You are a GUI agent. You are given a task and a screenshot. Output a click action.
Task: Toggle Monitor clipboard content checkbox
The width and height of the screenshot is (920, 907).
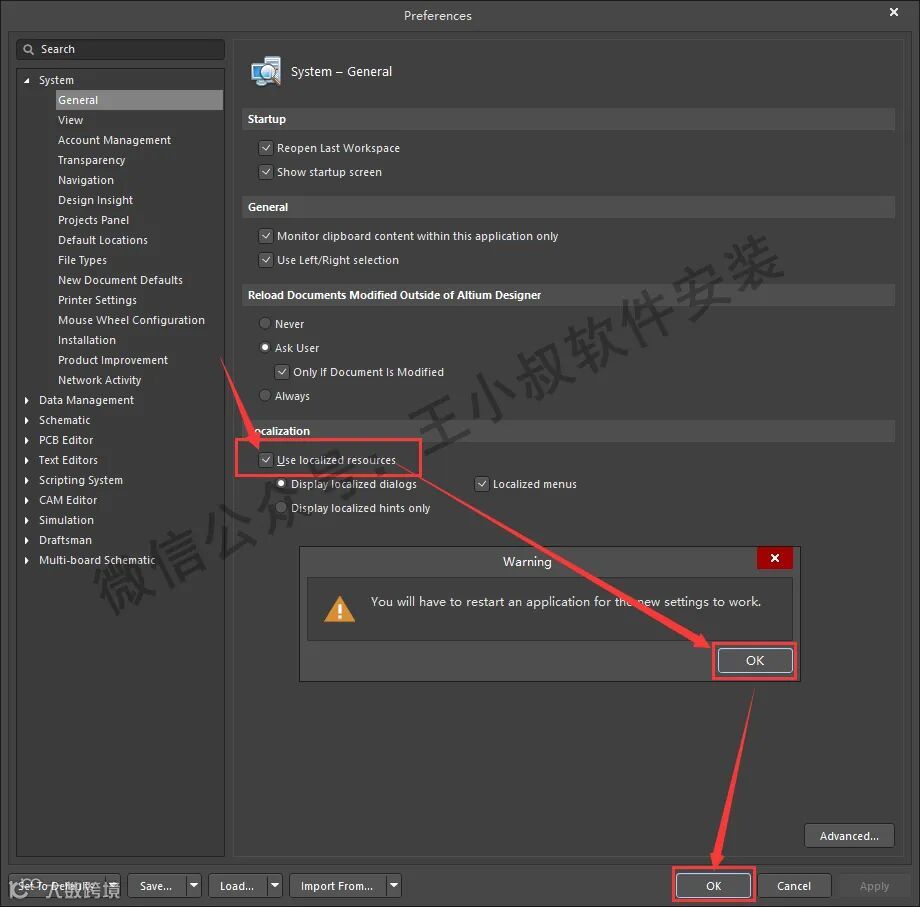point(266,236)
